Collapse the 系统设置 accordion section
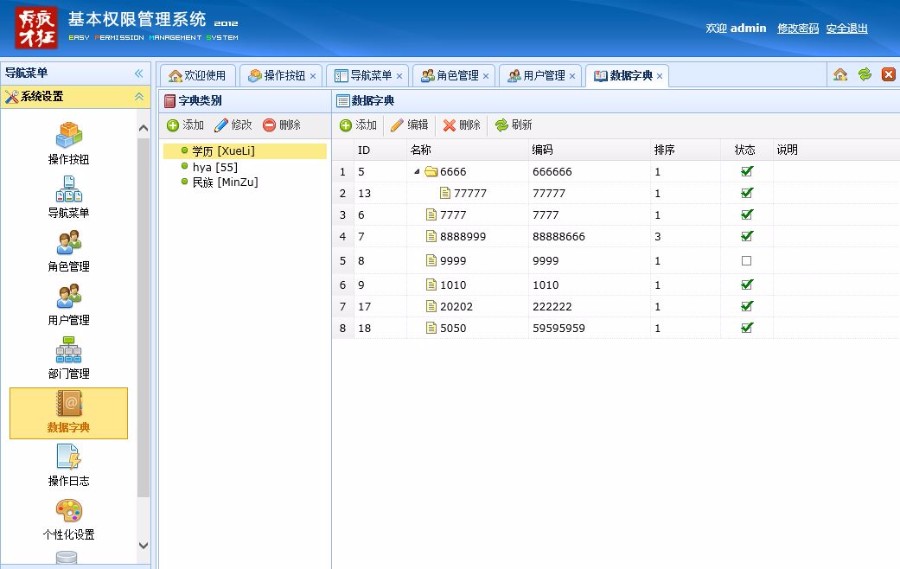This screenshot has width=900, height=569. (x=139, y=96)
